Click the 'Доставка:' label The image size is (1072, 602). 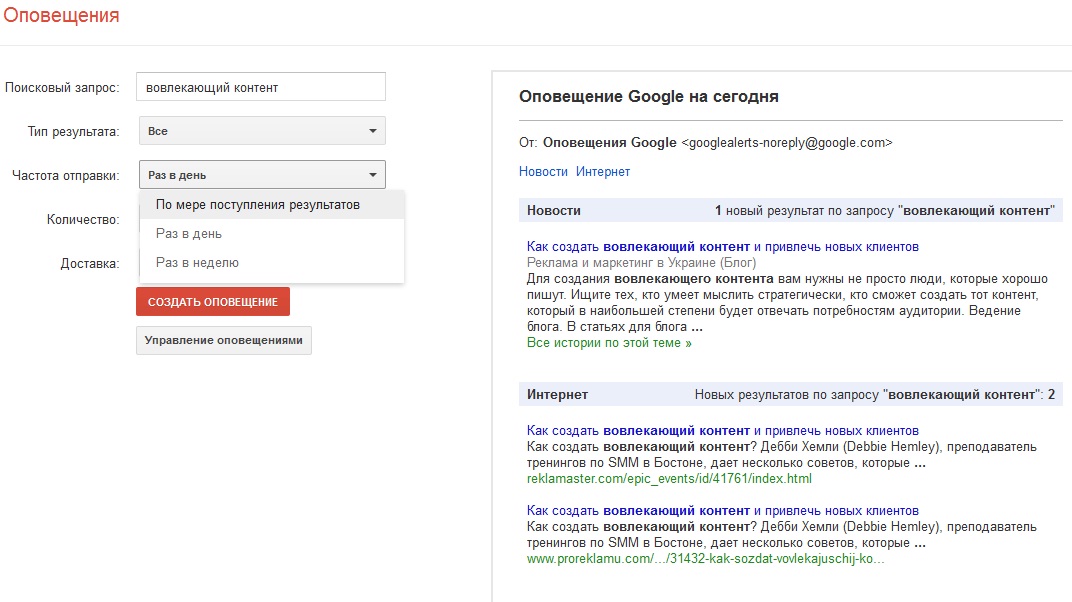tap(90, 264)
